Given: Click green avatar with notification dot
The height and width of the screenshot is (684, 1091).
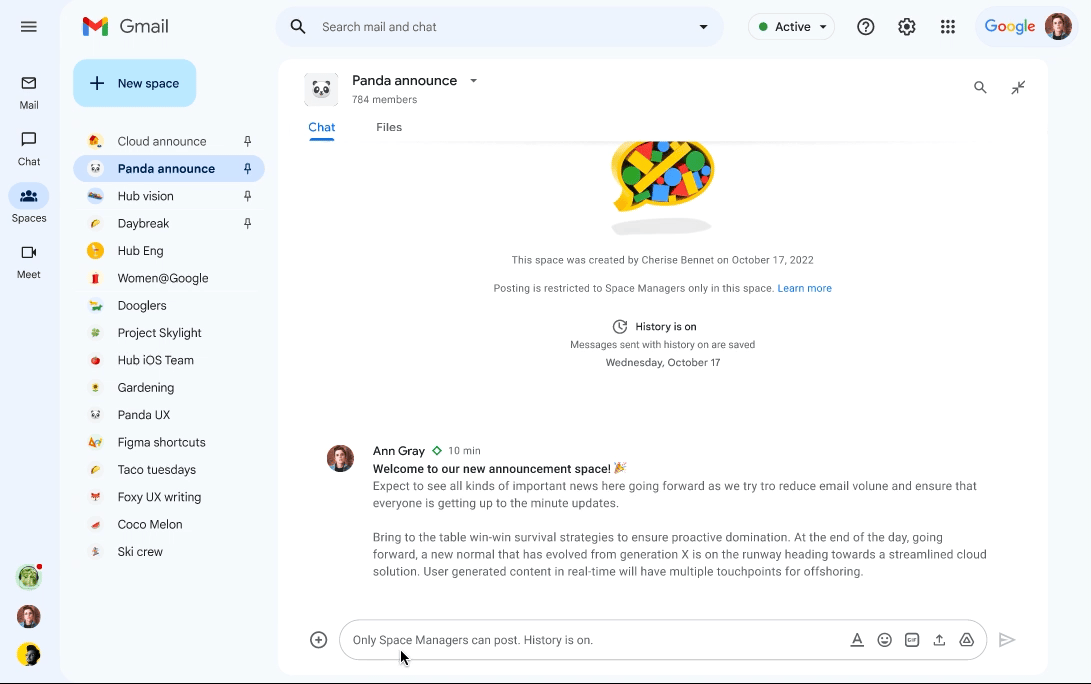Looking at the screenshot, I should [29, 577].
